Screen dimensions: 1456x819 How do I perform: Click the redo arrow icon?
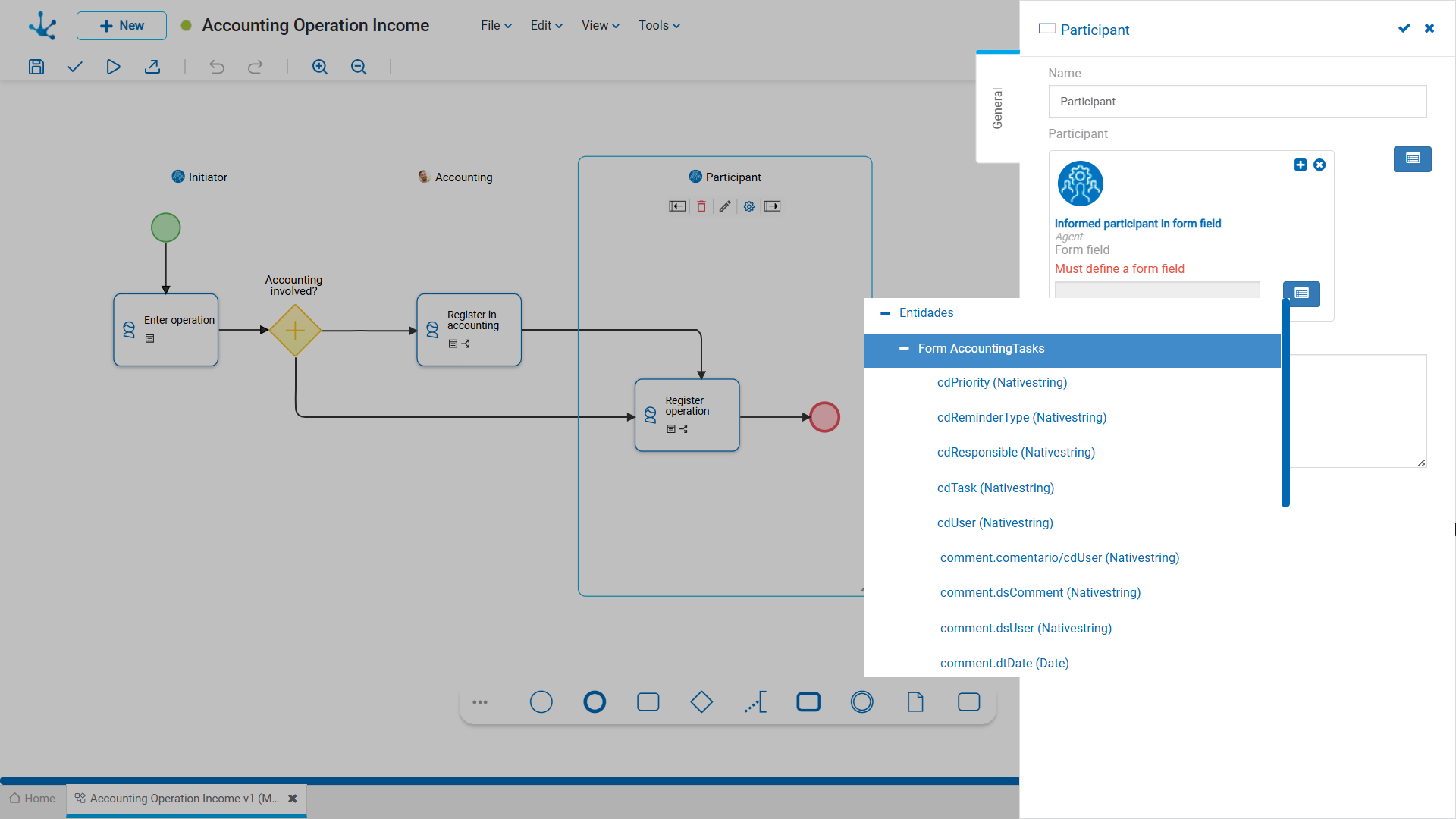(x=256, y=67)
